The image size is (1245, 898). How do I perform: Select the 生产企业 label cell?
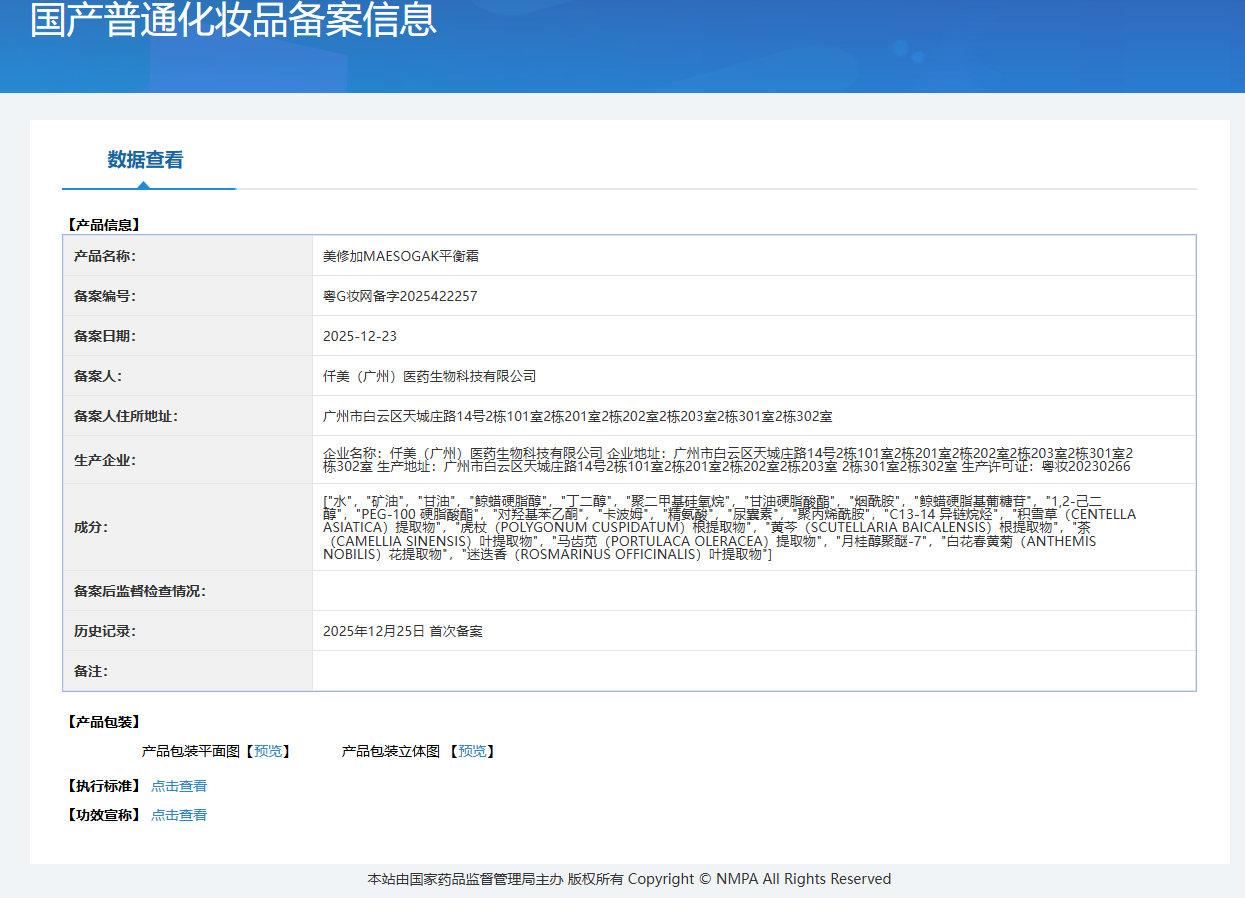(188, 460)
